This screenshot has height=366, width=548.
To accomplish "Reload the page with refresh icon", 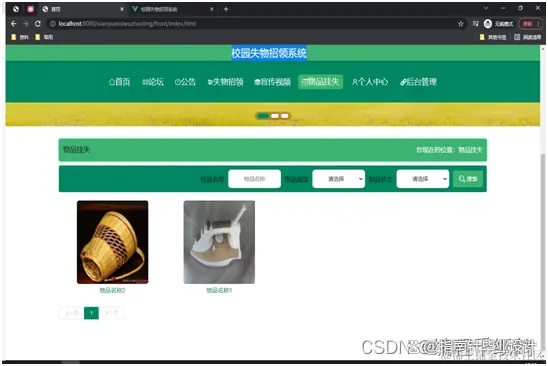I will [x=38, y=24].
